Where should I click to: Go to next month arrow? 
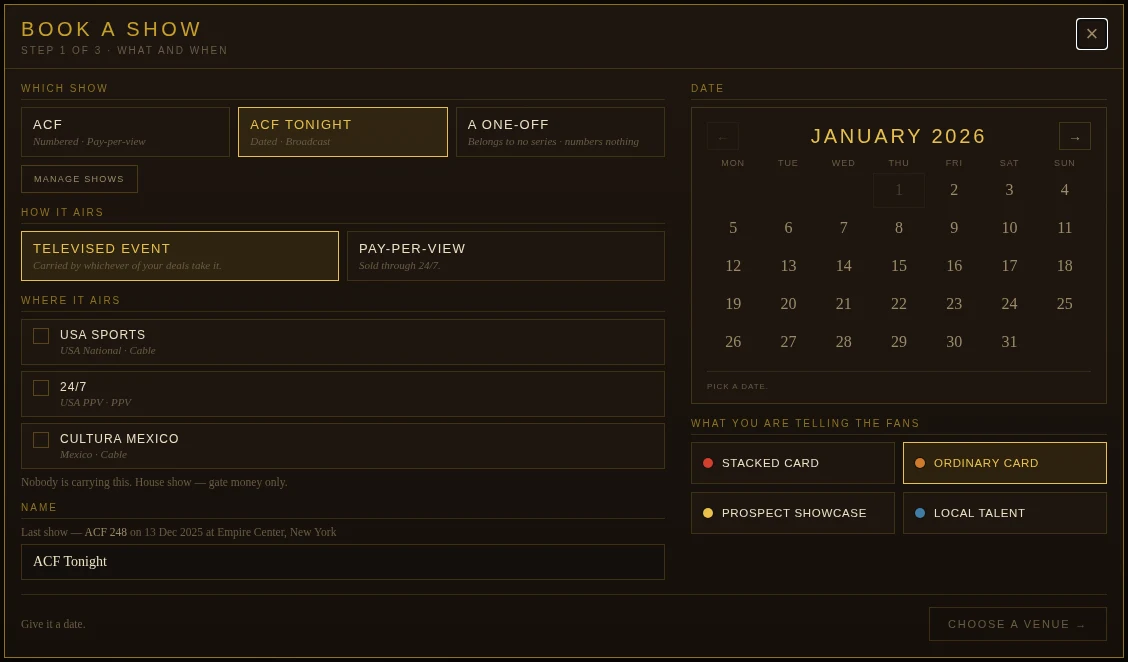[x=1074, y=136]
